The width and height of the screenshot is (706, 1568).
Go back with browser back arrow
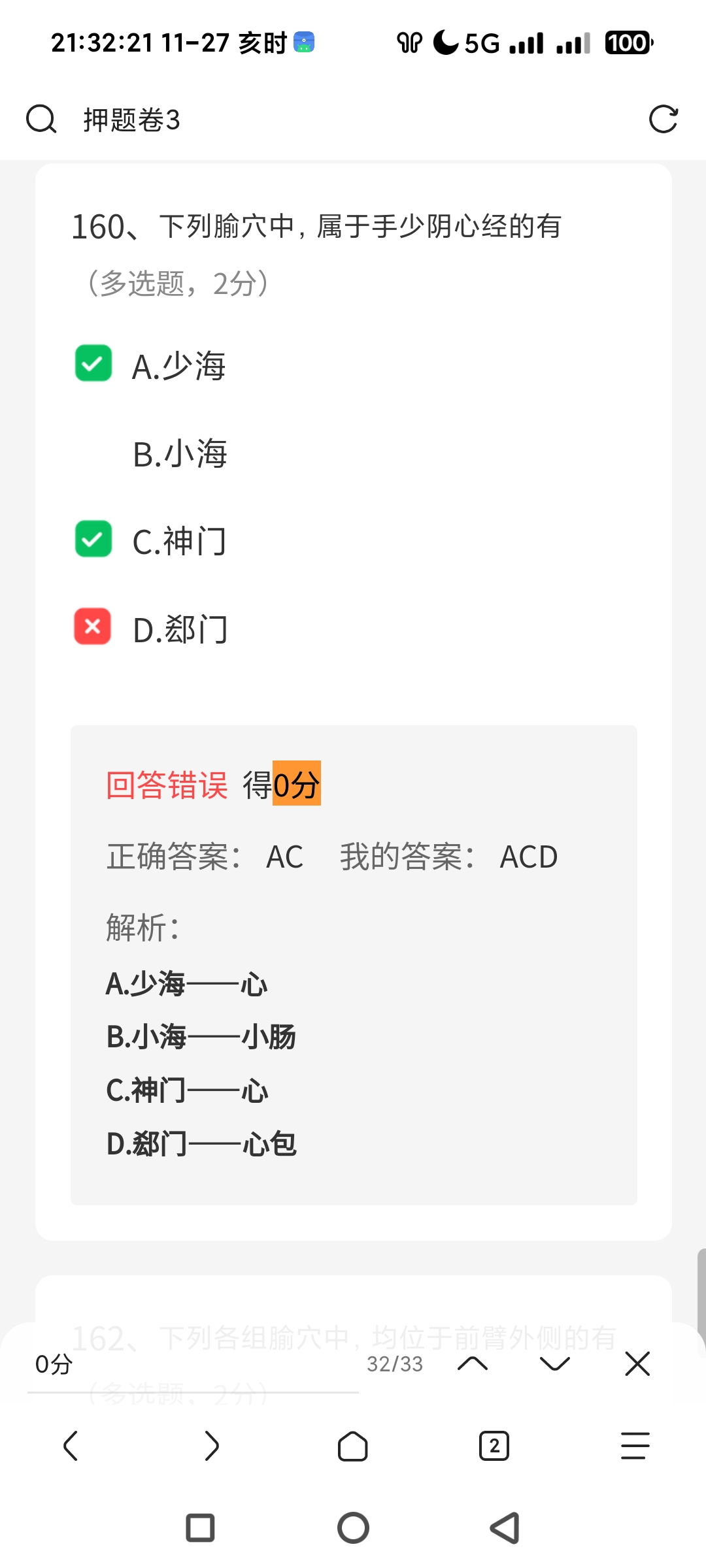tap(71, 1445)
